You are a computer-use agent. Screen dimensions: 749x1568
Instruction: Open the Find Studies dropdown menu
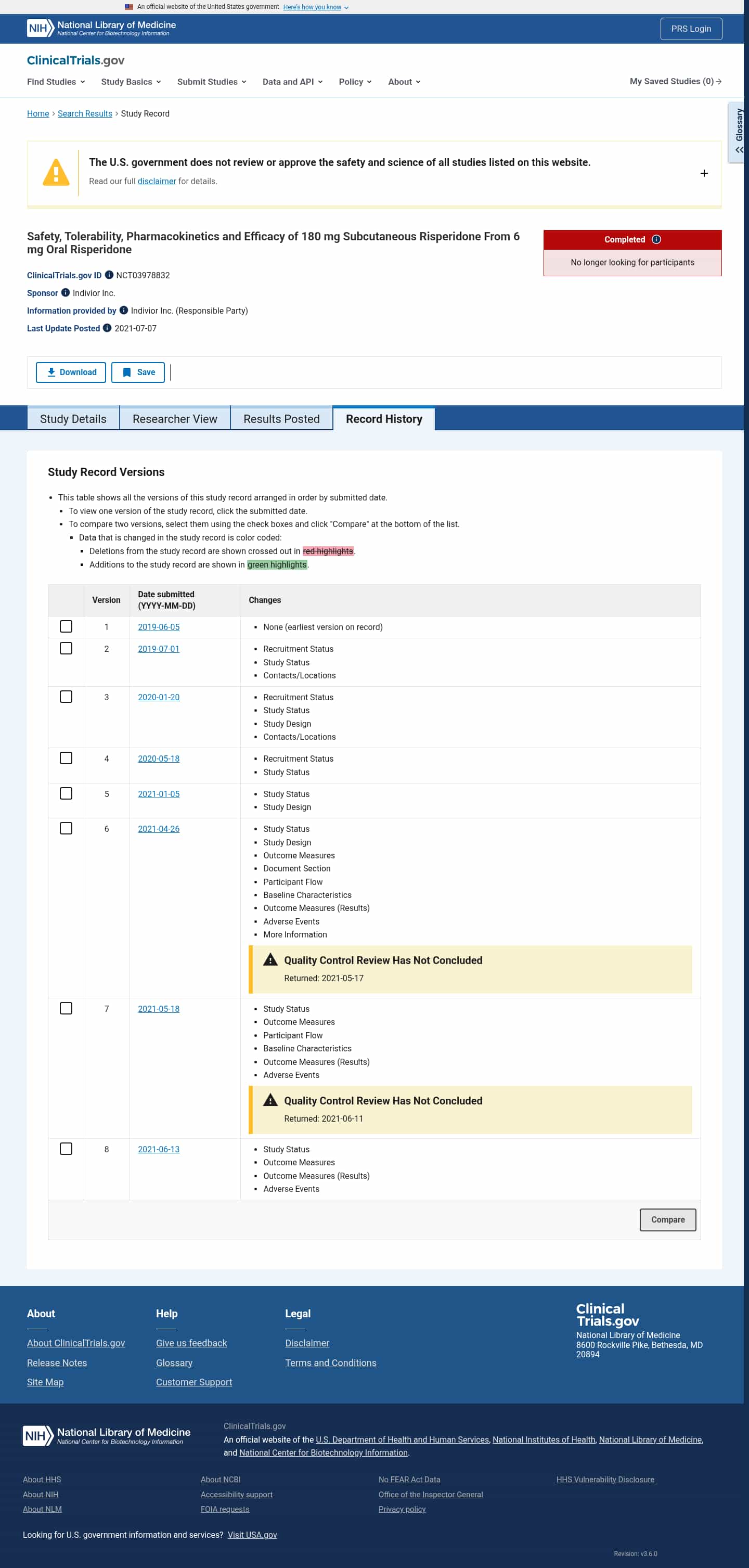[x=56, y=82]
